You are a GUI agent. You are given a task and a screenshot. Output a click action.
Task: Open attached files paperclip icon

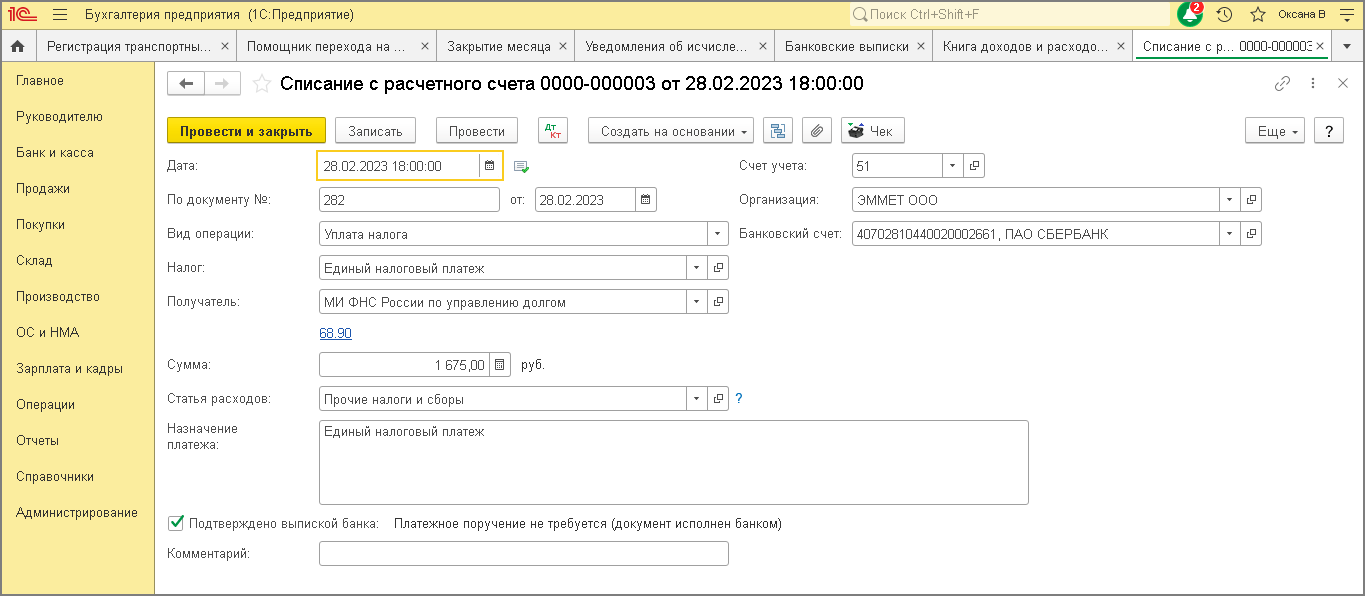point(817,131)
